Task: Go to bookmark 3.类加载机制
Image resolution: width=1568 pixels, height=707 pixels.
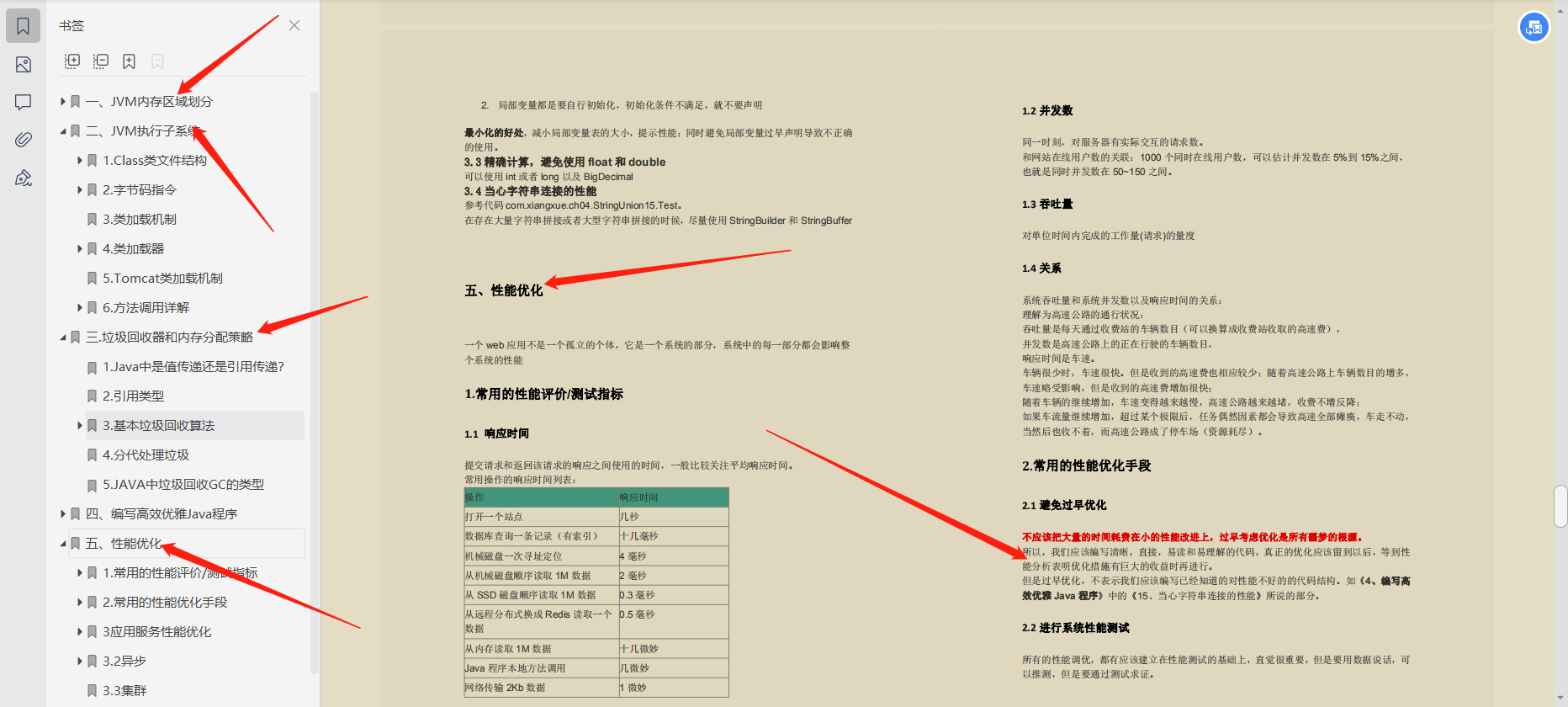Action: point(140,220)
